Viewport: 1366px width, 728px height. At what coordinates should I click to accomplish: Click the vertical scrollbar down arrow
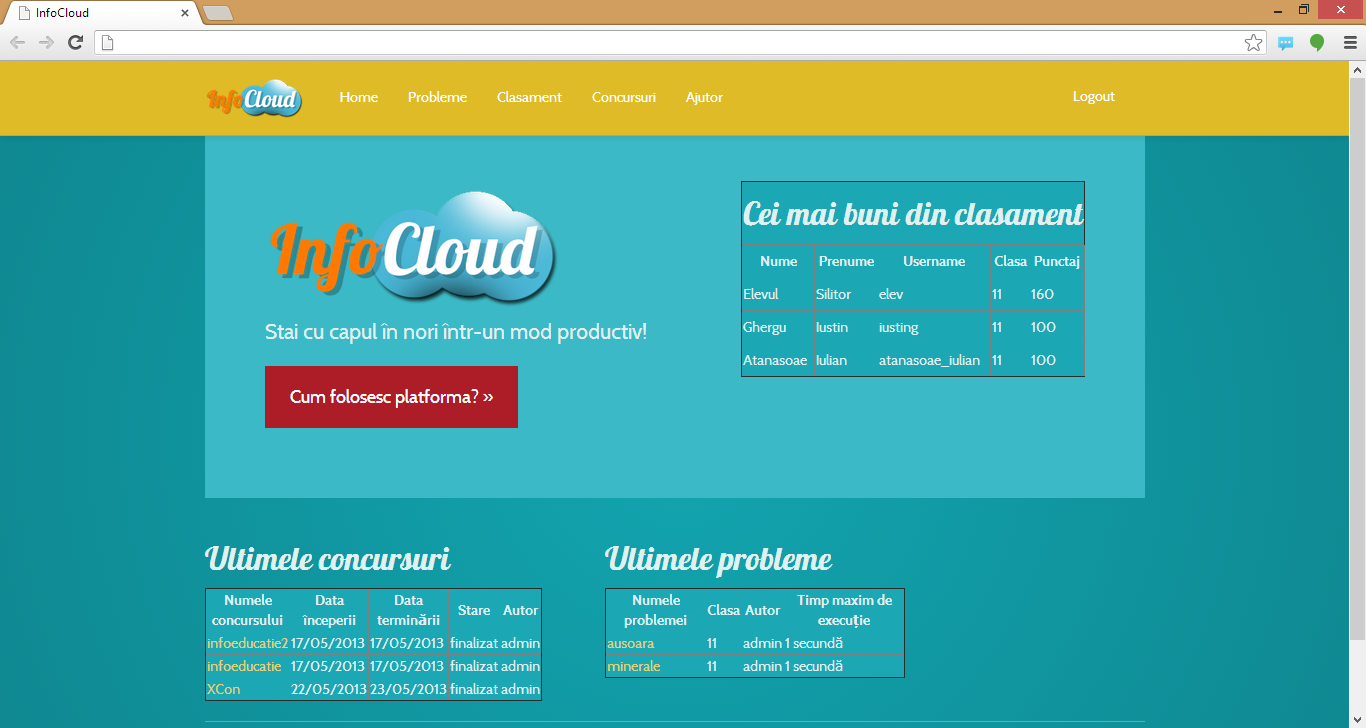pos(1357,719)
